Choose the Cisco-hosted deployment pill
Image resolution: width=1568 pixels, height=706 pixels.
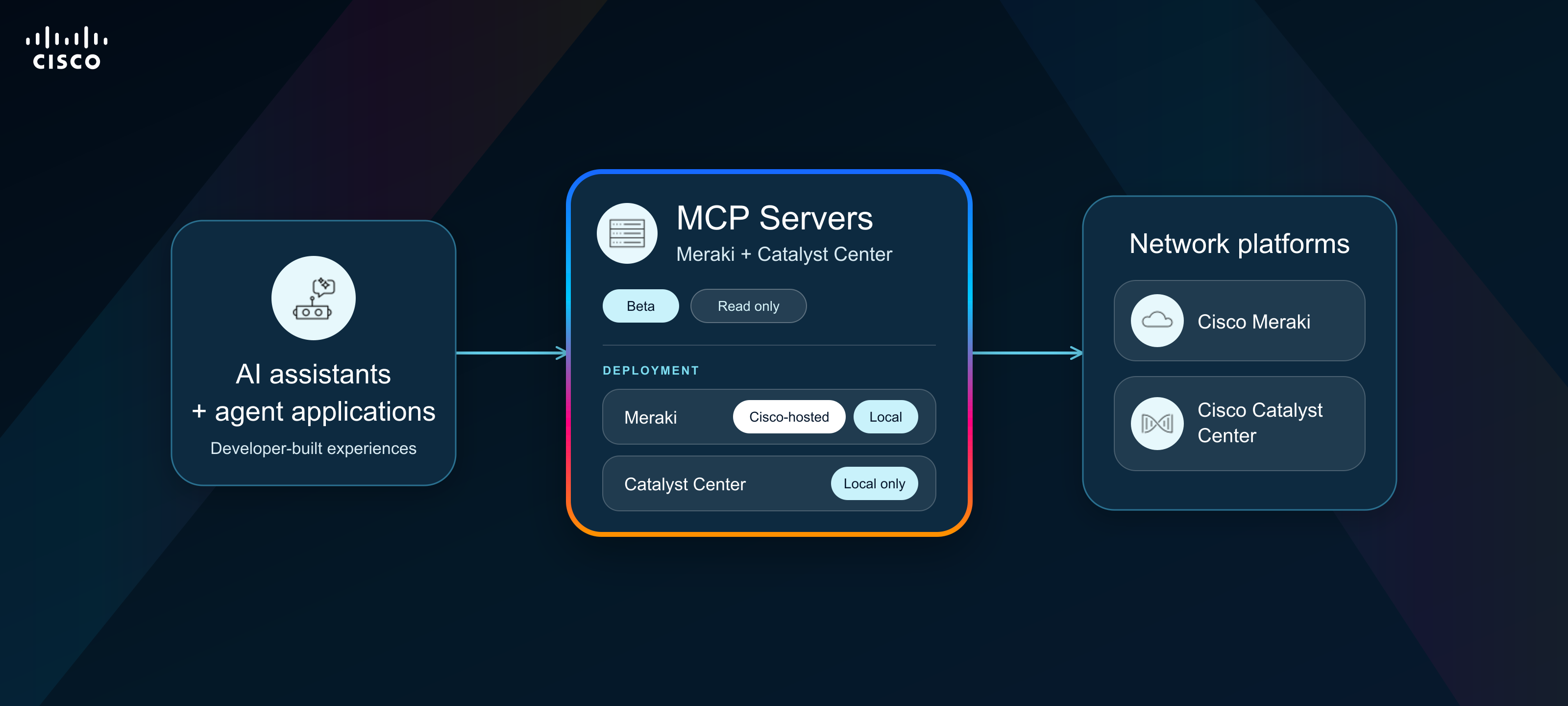(x=789, y=417)
